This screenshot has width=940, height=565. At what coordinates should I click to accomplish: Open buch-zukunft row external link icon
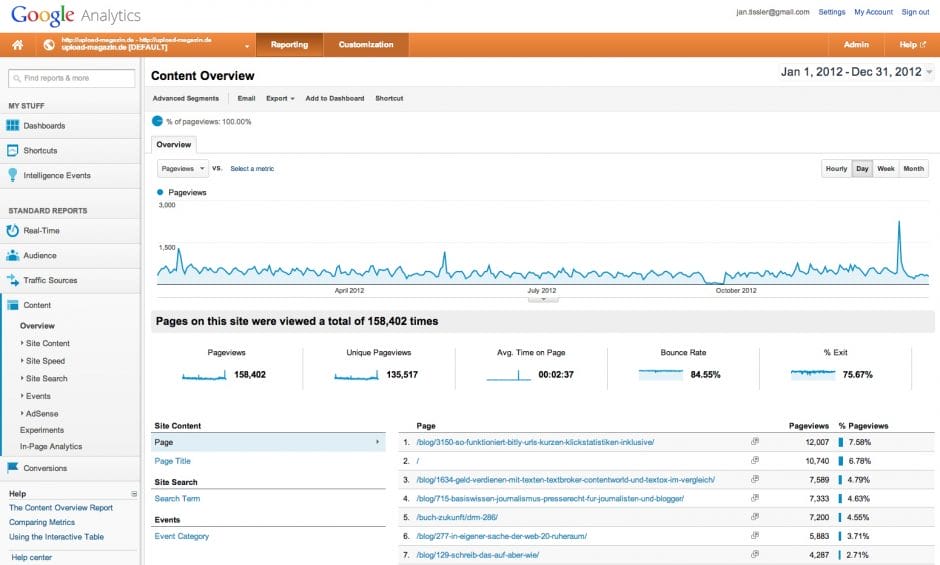coord(755,516)
